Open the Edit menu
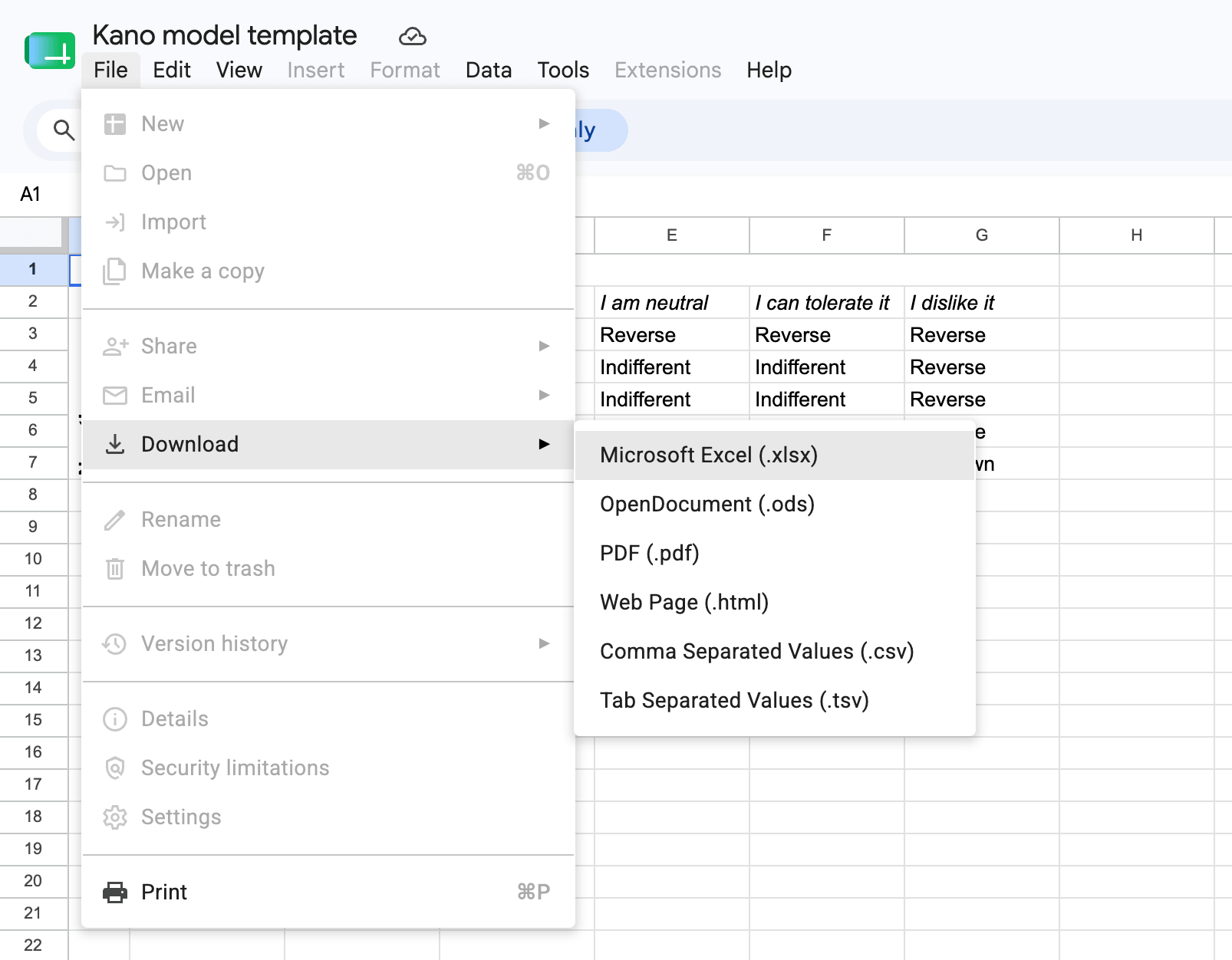Screen dimensions: 1232x960 [172, 71]
